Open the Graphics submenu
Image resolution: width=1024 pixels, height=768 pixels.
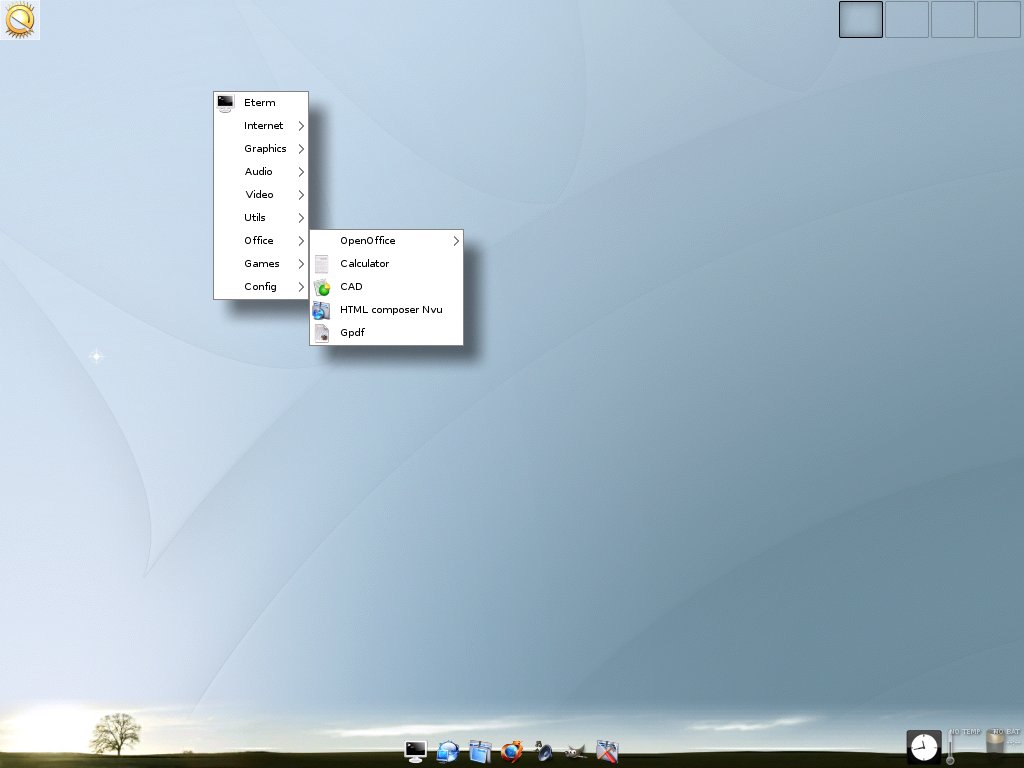tap(261, 148)
